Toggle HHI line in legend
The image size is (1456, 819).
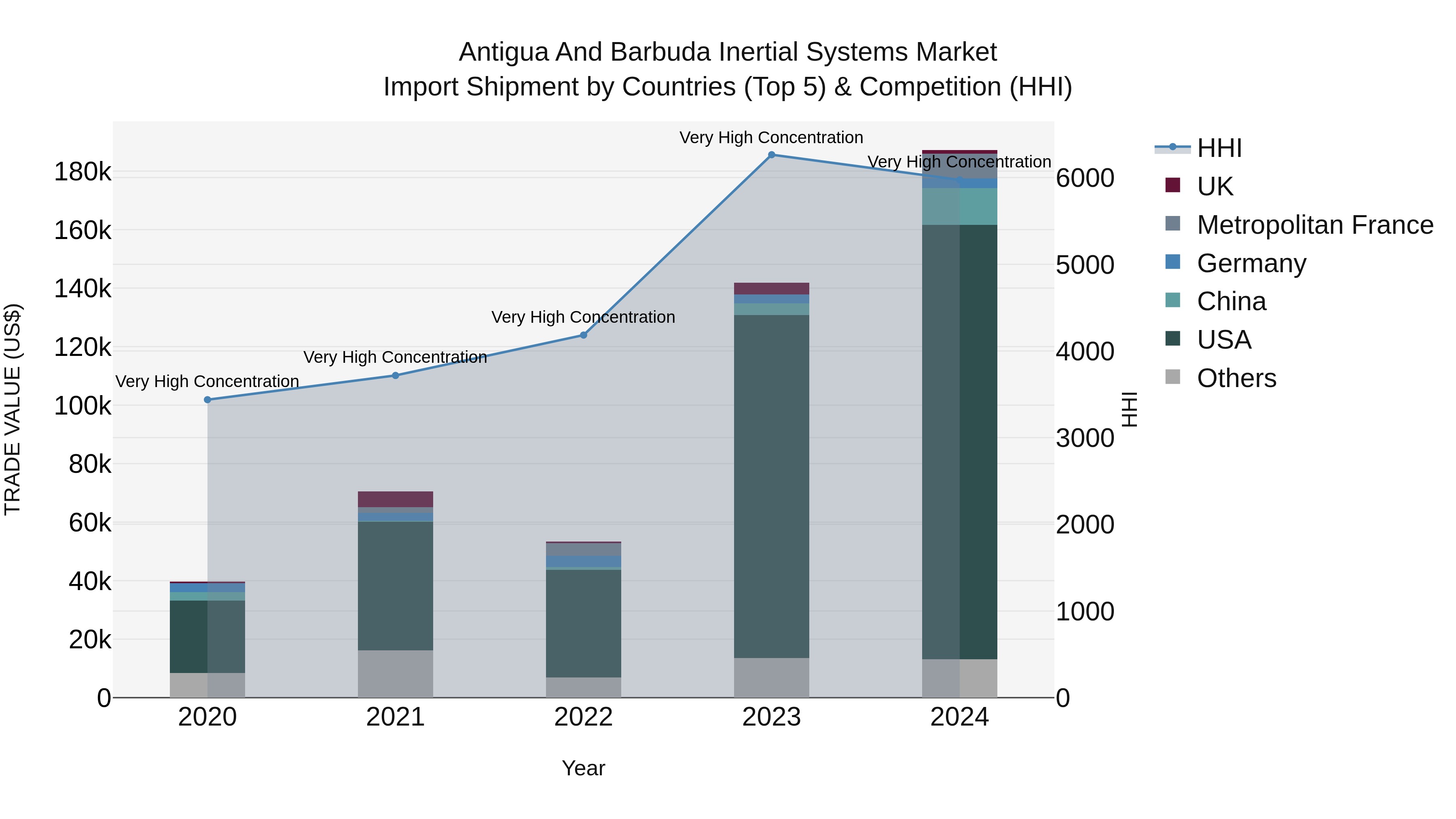1198,148
